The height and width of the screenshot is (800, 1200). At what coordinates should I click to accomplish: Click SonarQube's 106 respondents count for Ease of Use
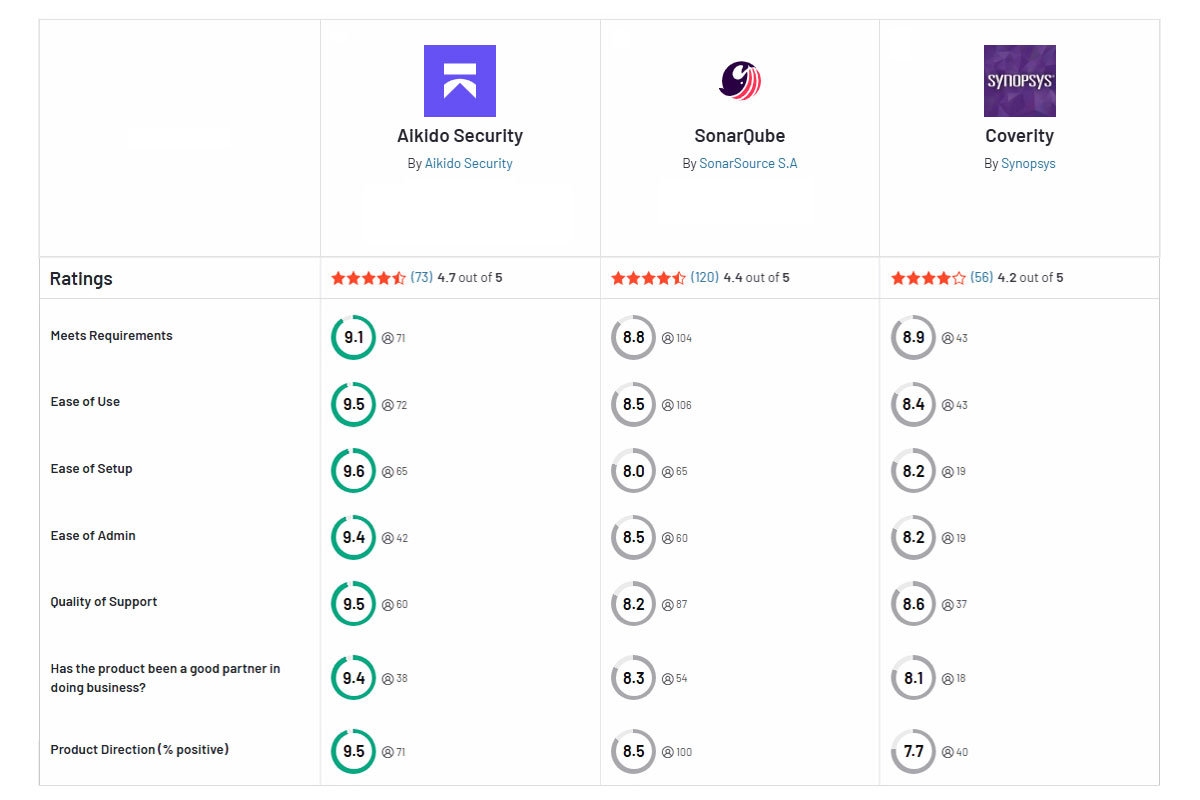tap(677, 405)
